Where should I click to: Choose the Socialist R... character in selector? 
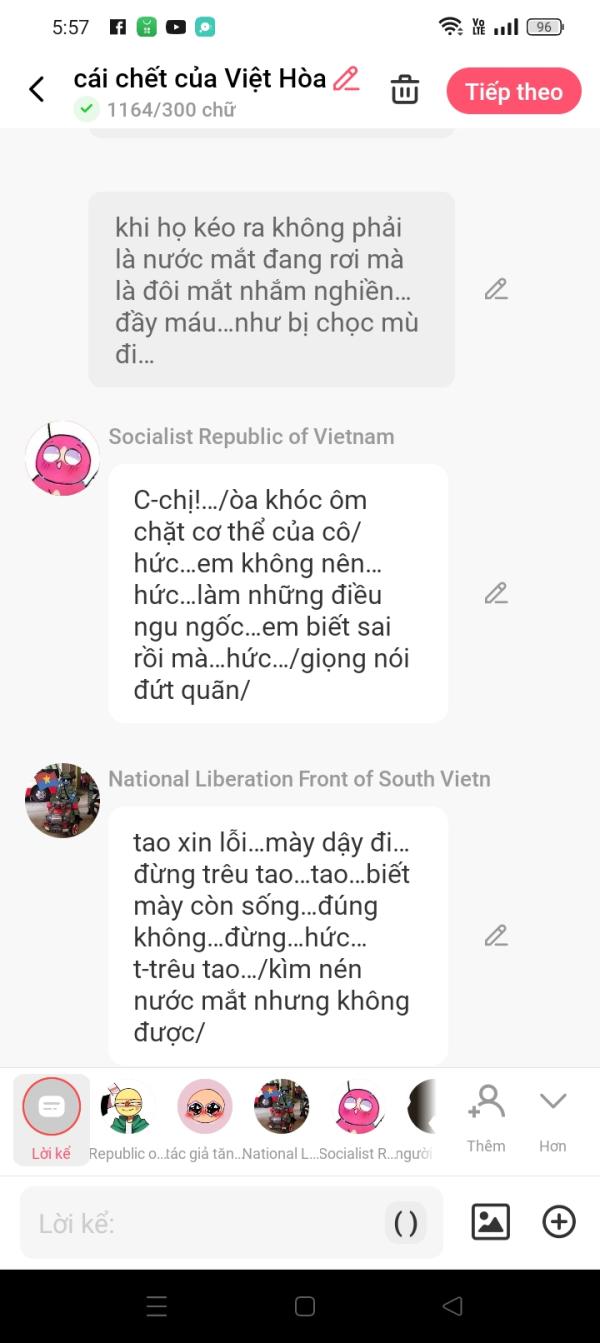pyautogui.click(x=359, y=1119)
